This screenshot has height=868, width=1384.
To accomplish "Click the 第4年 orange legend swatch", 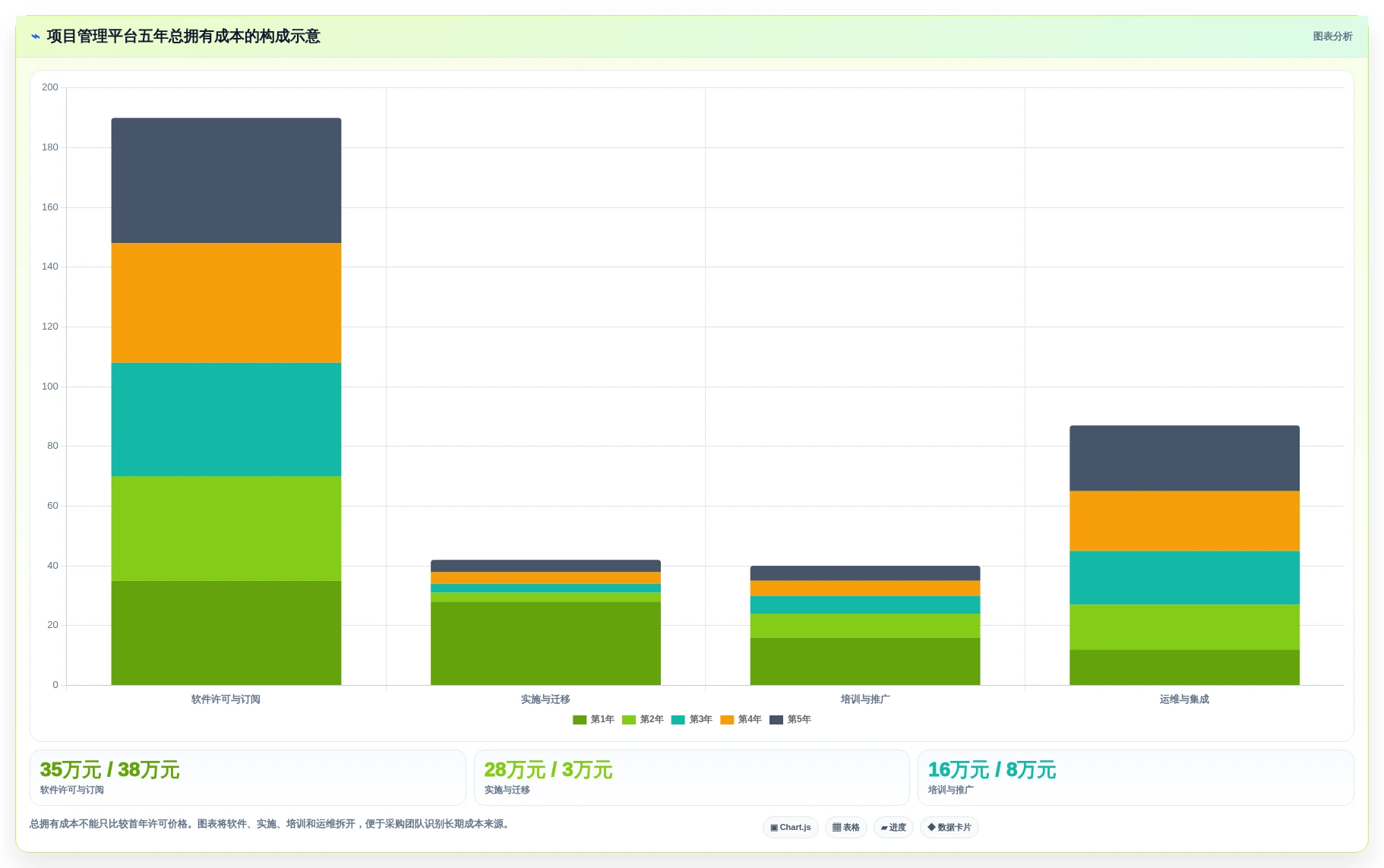I will click(x=727, y=720).
